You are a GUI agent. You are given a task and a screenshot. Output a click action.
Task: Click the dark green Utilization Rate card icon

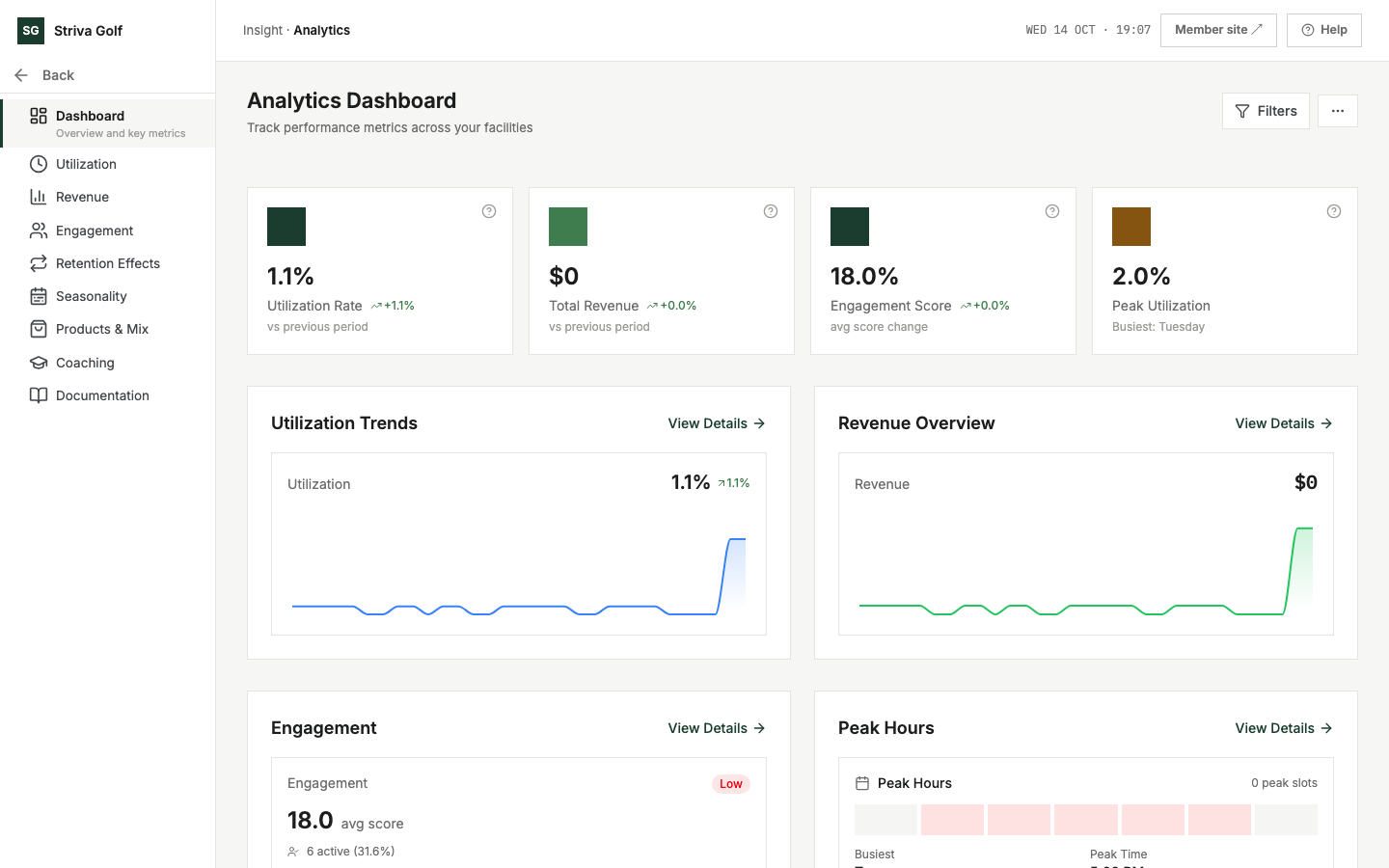(x=286, y=227)
